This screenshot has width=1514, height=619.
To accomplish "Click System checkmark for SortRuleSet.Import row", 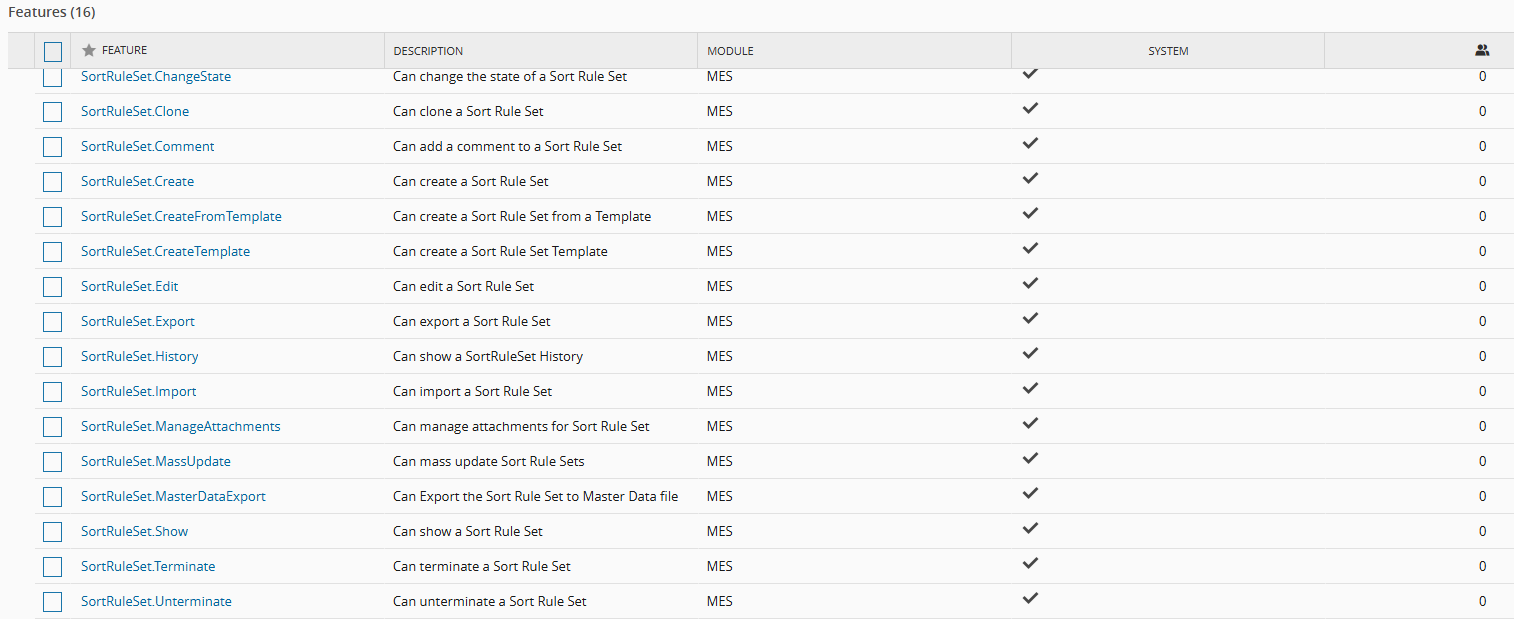I will (1030, 389).
